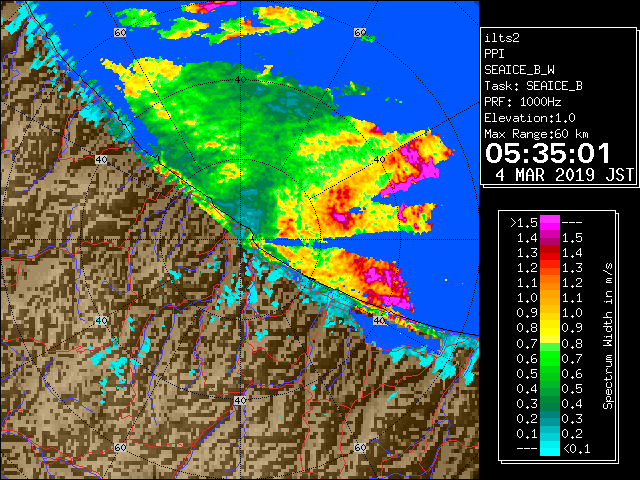The image size is (640, 480).
Task: Pick the cyan swatch at the legend bottom
Action: [x=550, y=448]
